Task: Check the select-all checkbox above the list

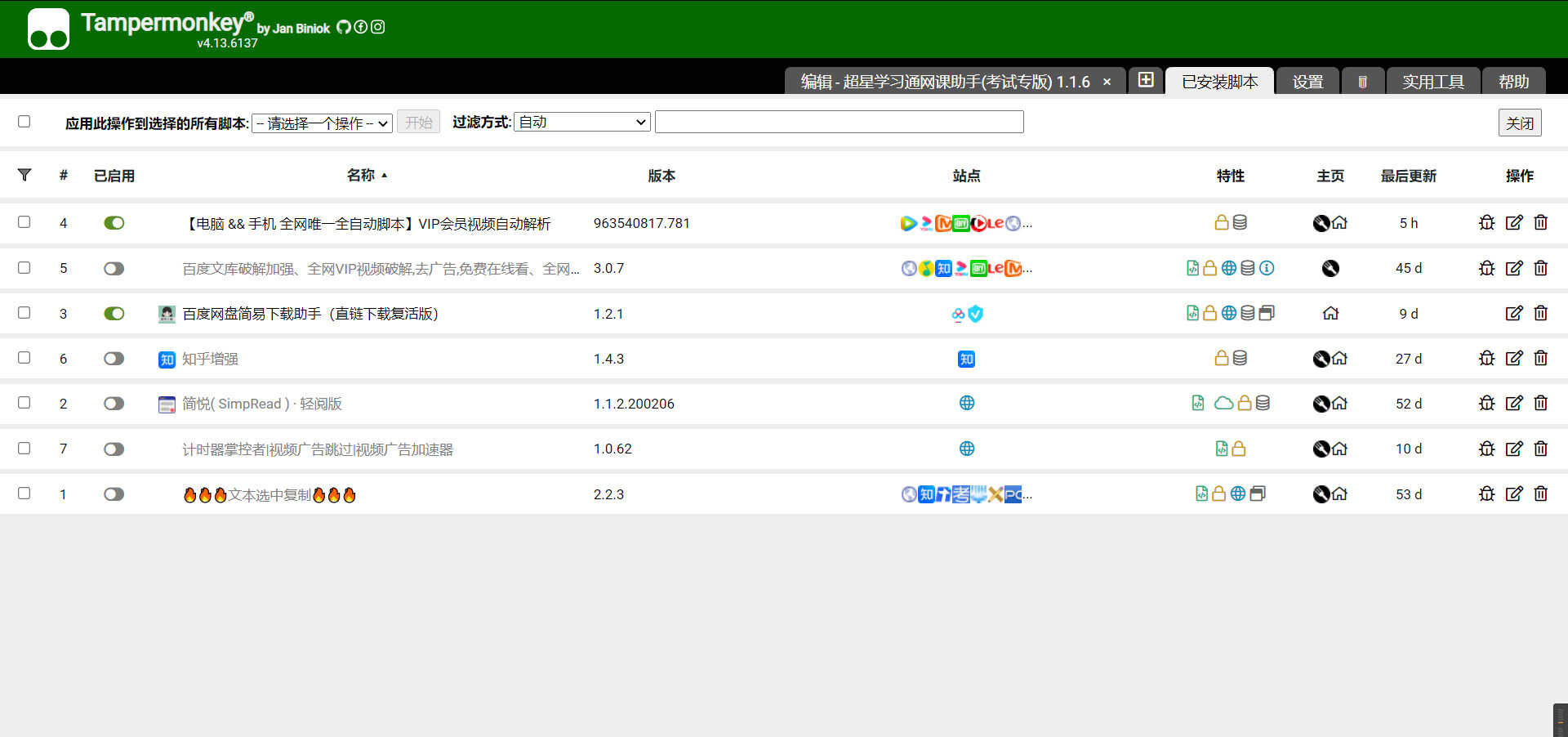Action: point(24,120)
